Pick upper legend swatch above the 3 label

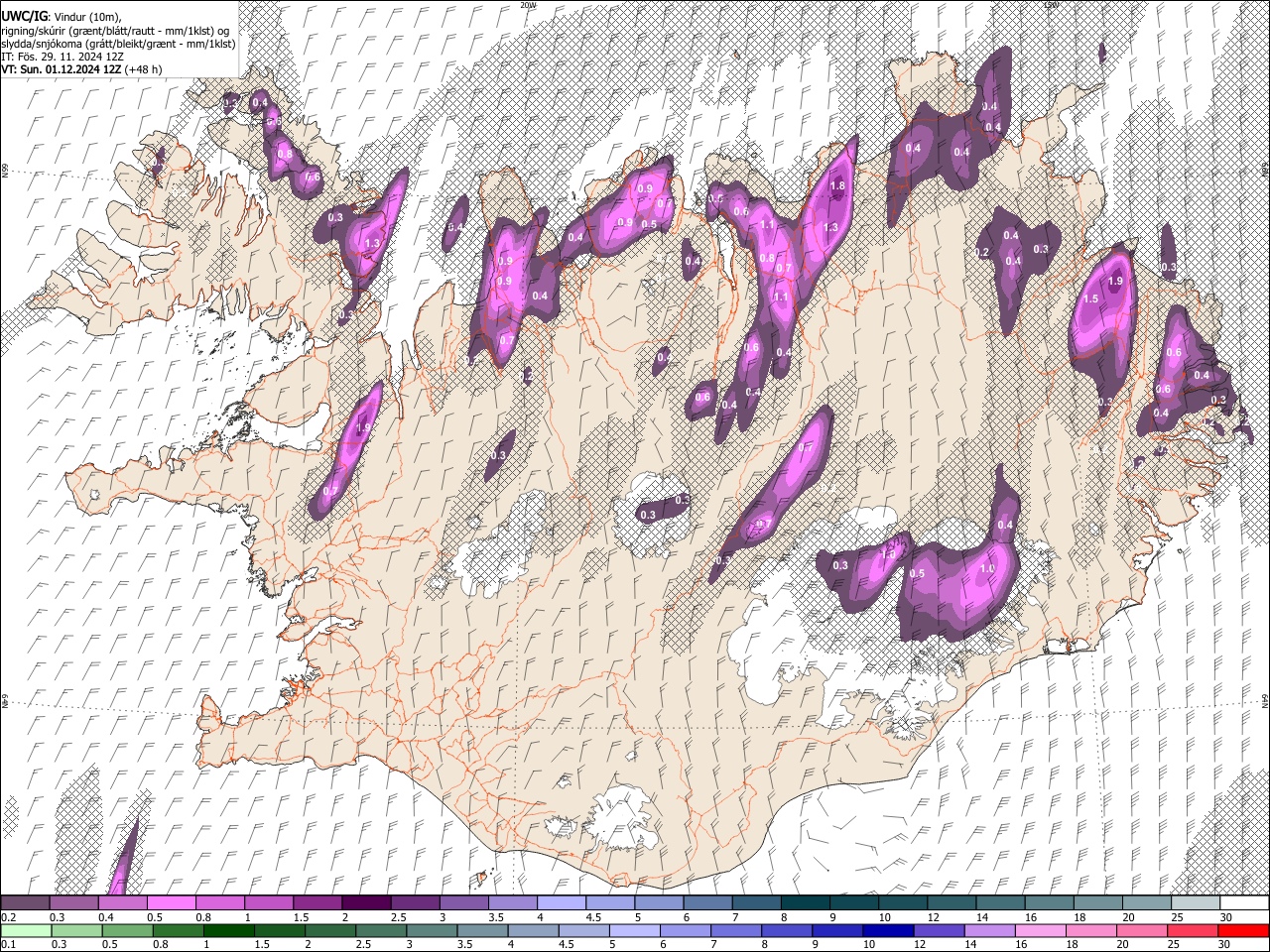[463, 902]
